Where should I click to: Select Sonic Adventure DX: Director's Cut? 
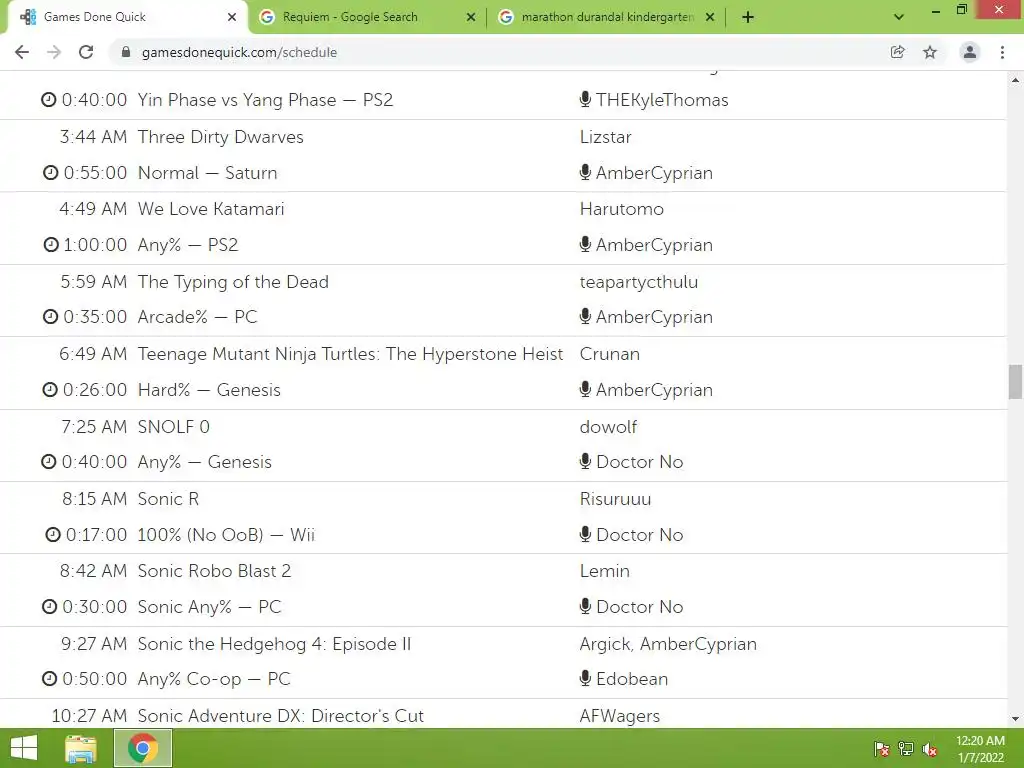(x=281, y=716)
